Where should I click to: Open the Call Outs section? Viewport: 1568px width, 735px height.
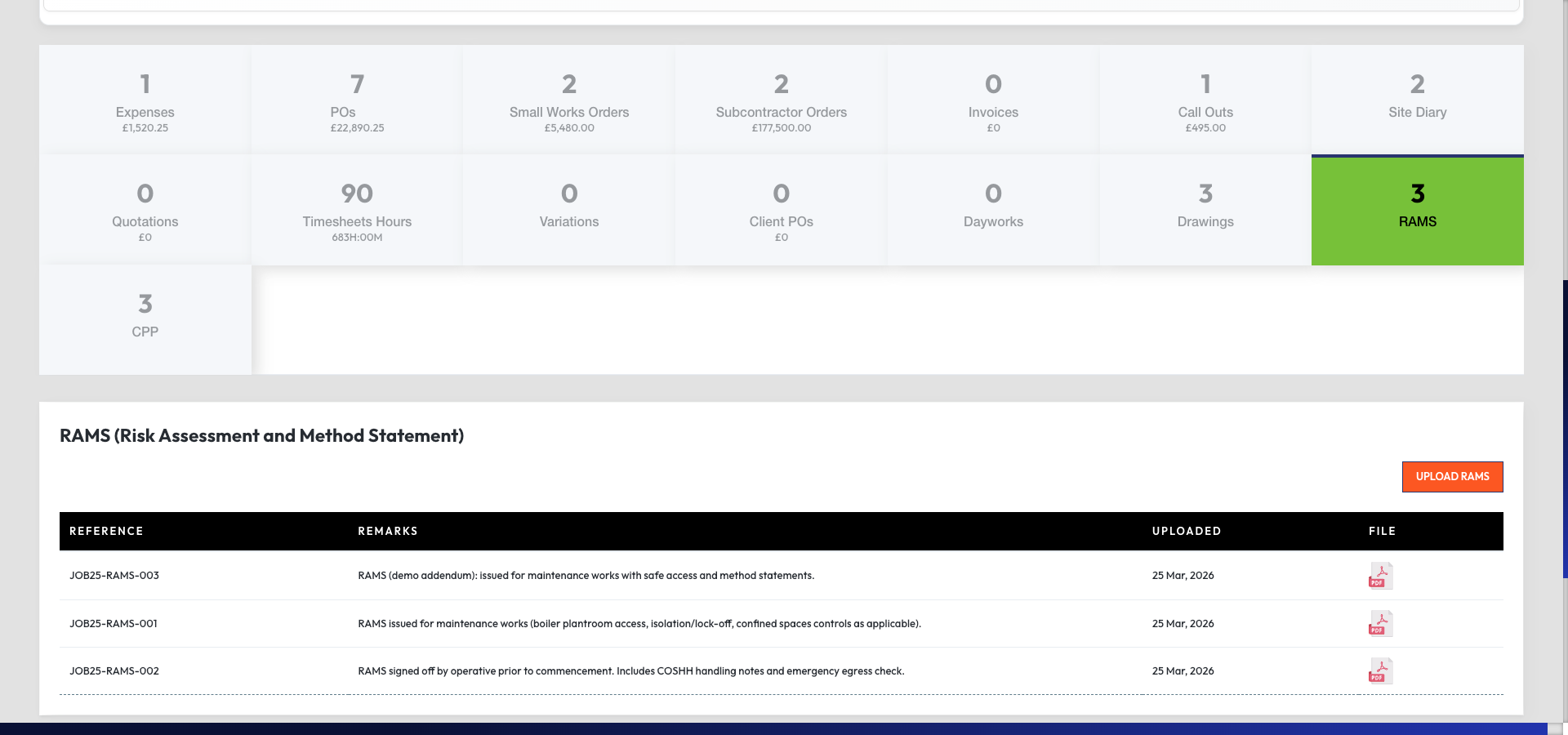[1205, 98]
